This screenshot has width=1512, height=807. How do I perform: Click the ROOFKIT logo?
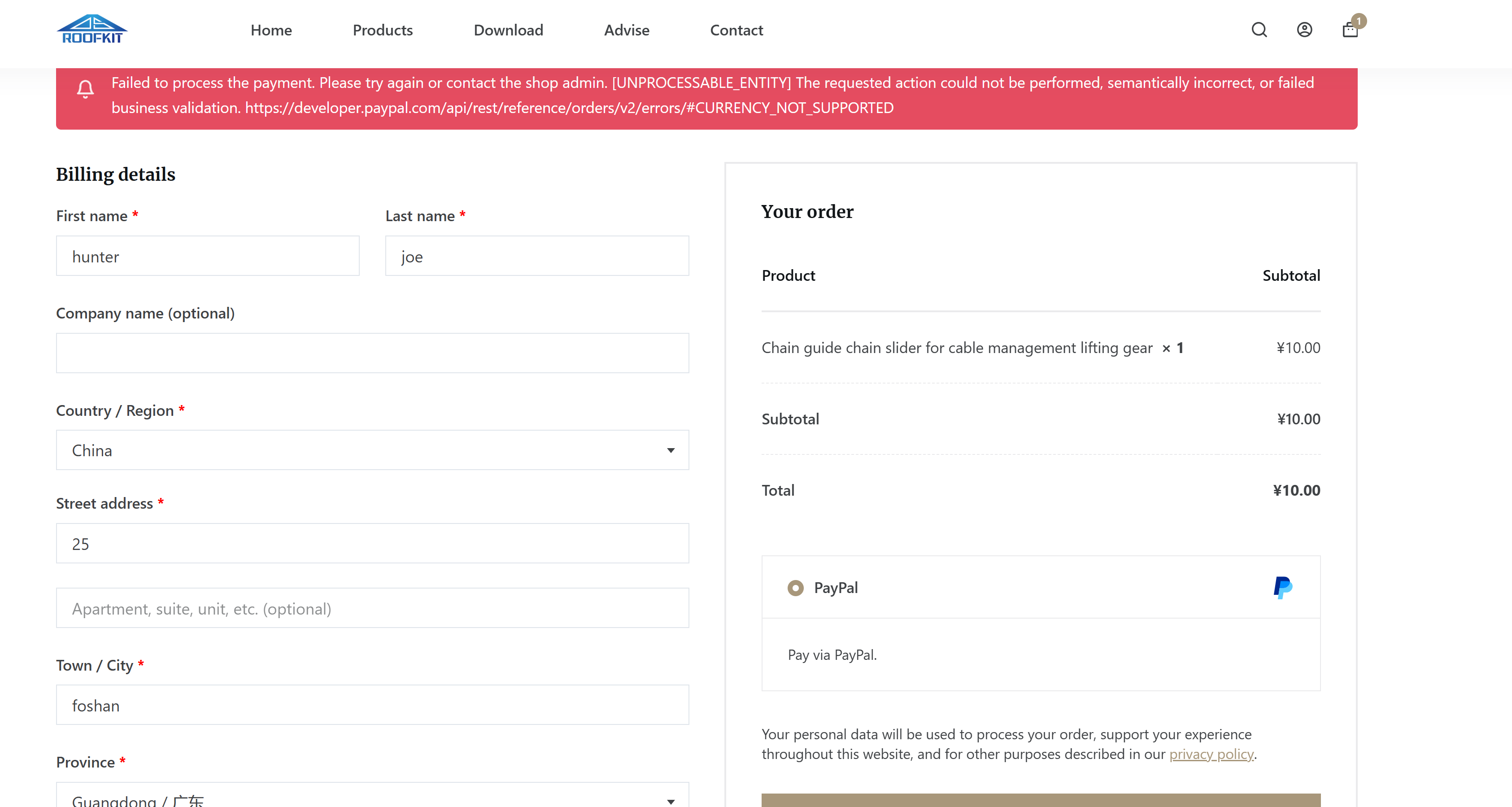[92, 29]
